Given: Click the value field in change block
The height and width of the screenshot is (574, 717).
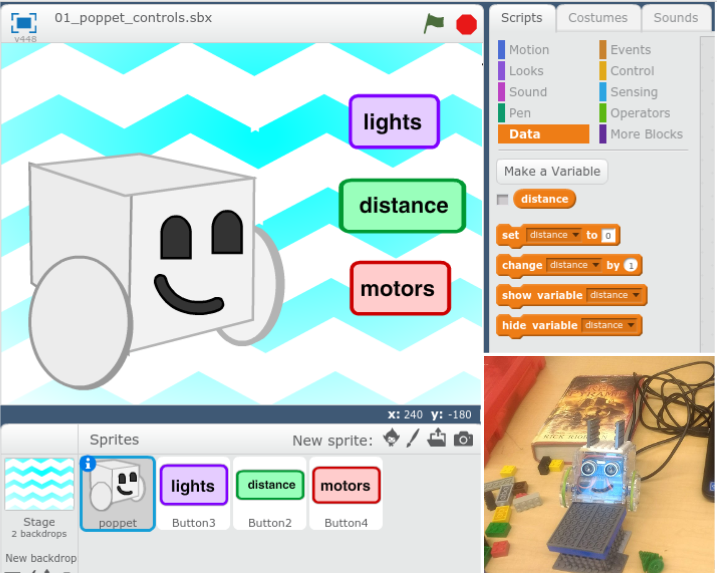Looking at the screenshot, I should pyautogui.click(x=631, y=265).
